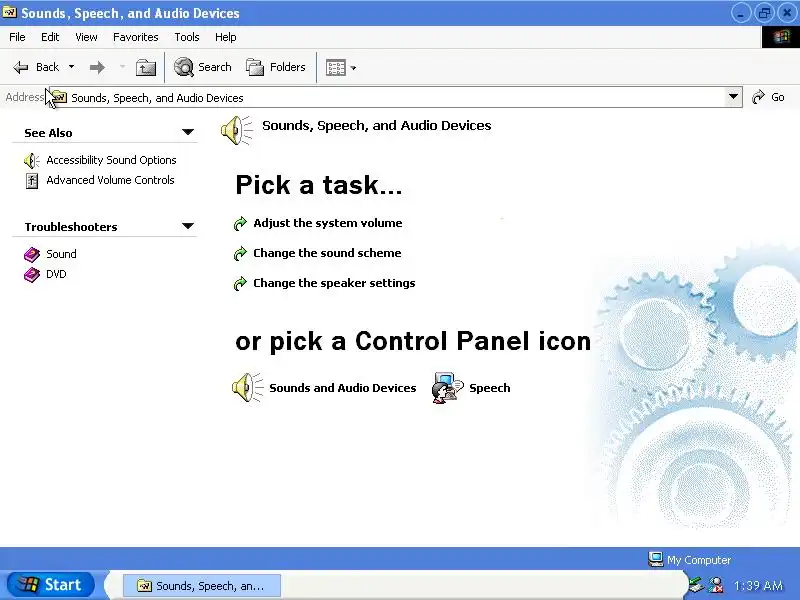This screenshot has height=600, width=800.
Task: Open Advanced Volume Controls link
Action: point(110,180)
